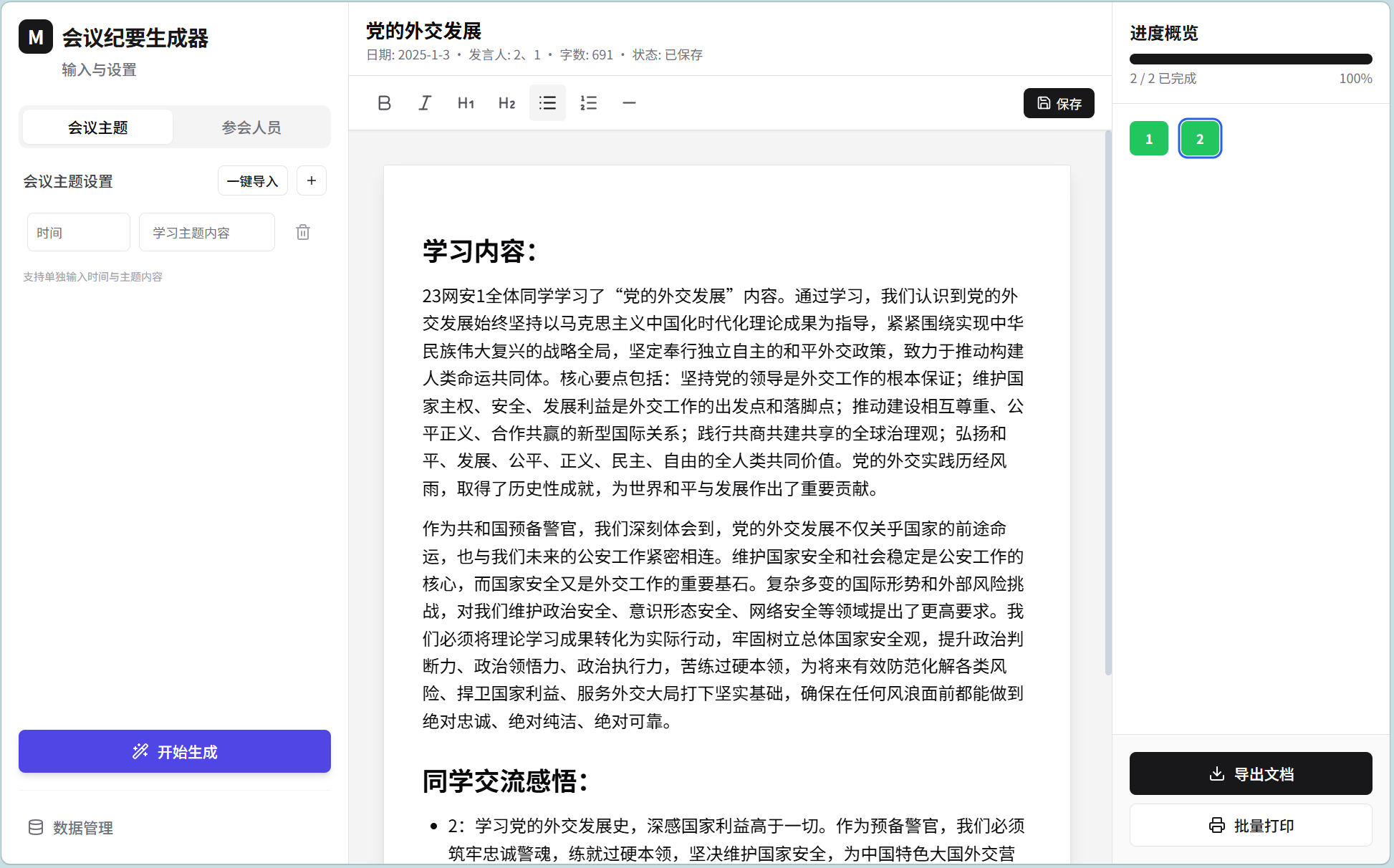The width and height of the screenshot is (1394, 868).
Task: Insert a horizontal divider
Action: 629,102
